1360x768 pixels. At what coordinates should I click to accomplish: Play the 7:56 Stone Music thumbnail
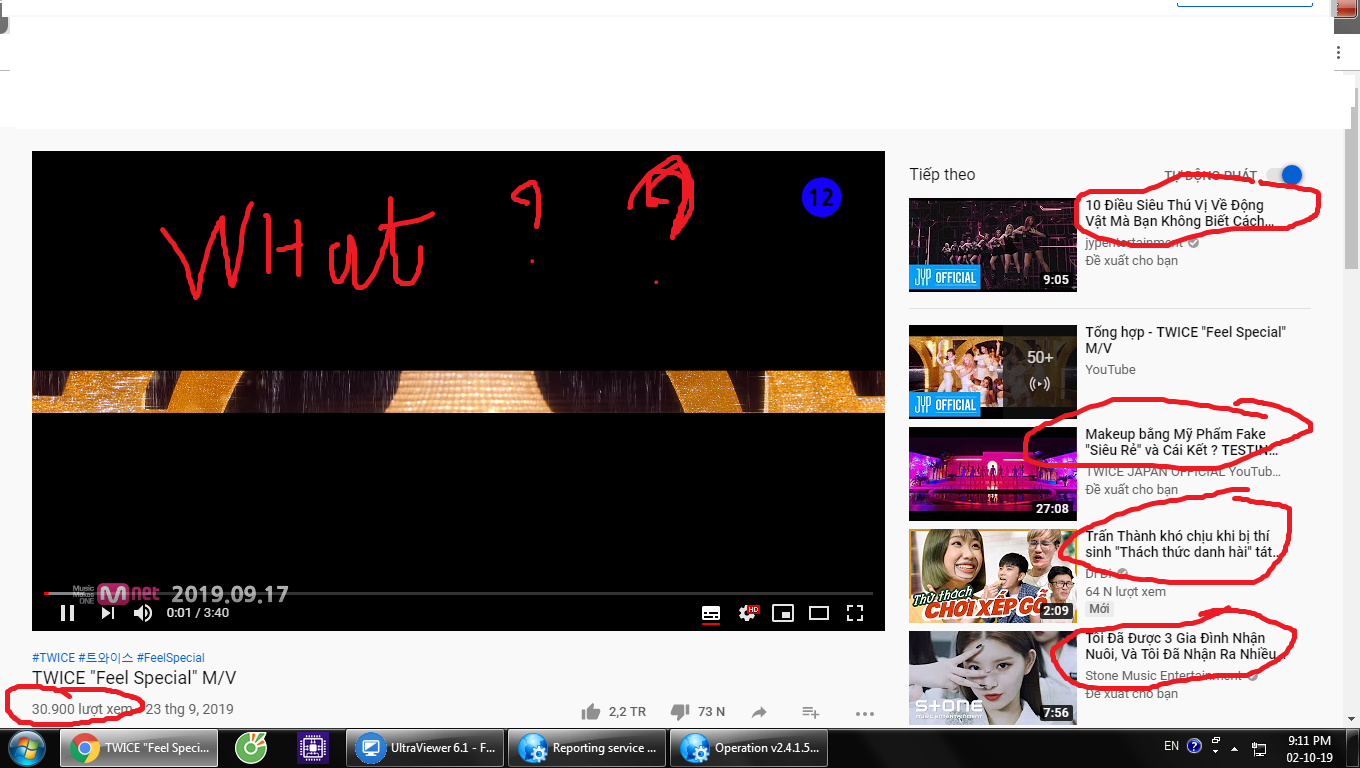[x=993, y=677]
